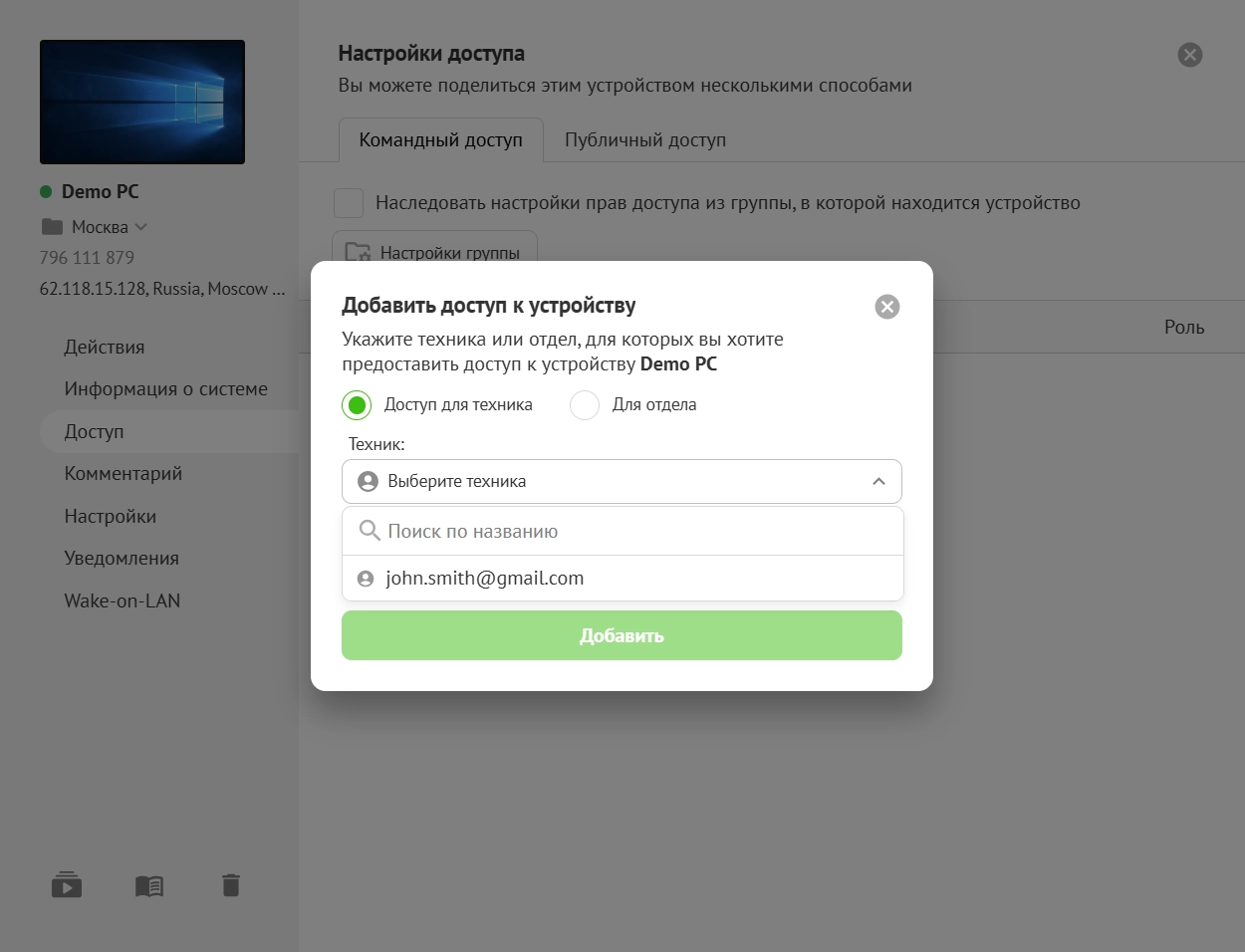The width and height of the screenshot is (1245, 952).
Task: Expand the Москва group chevron
Action: pos(140,227)
